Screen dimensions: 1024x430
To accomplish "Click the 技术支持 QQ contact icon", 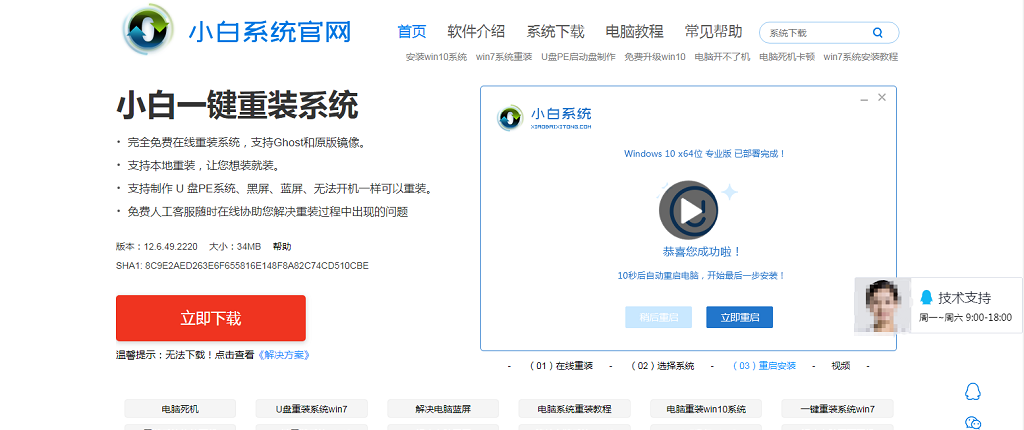I will click(x=927, y=298).
